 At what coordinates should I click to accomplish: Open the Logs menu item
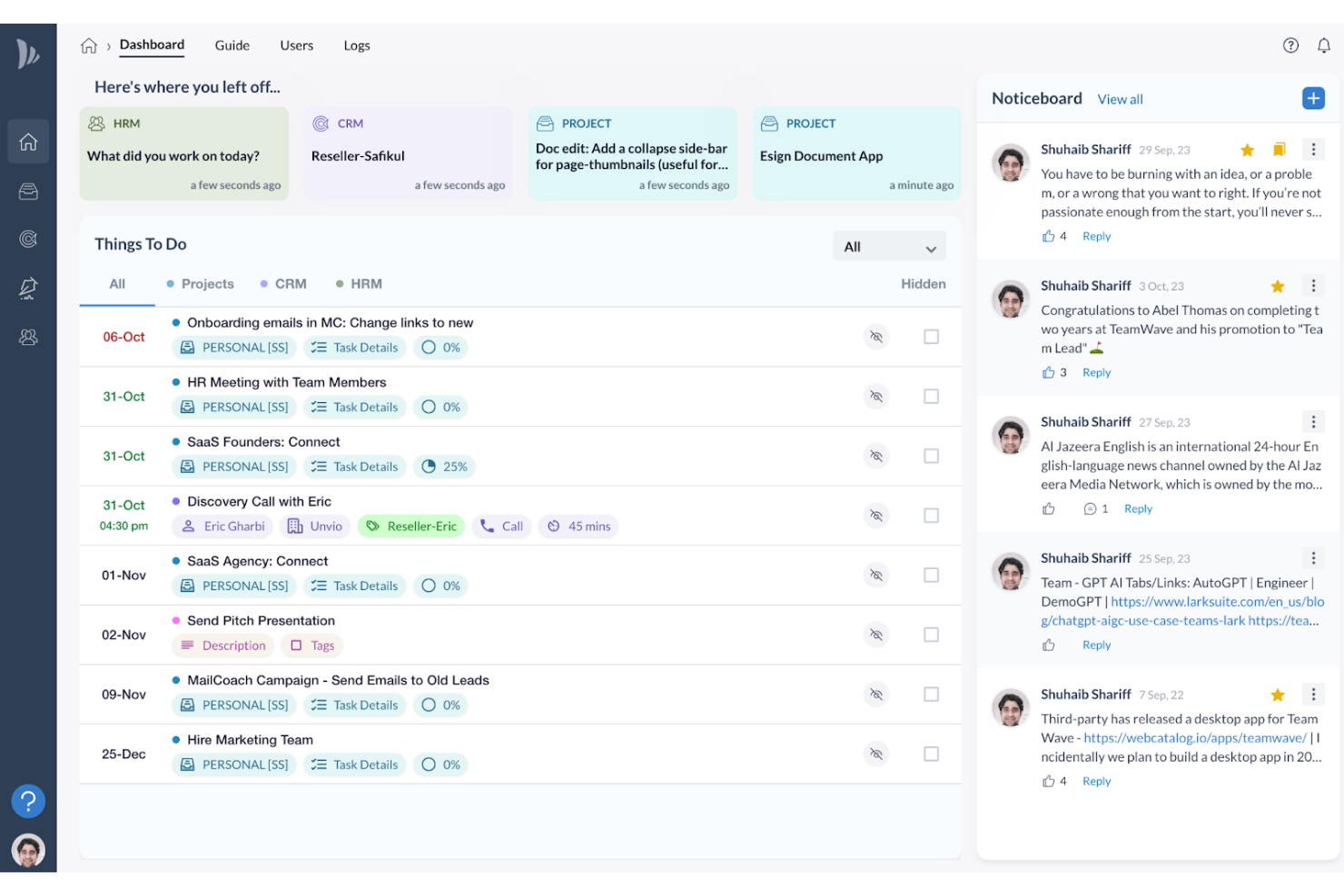[356, 44]
